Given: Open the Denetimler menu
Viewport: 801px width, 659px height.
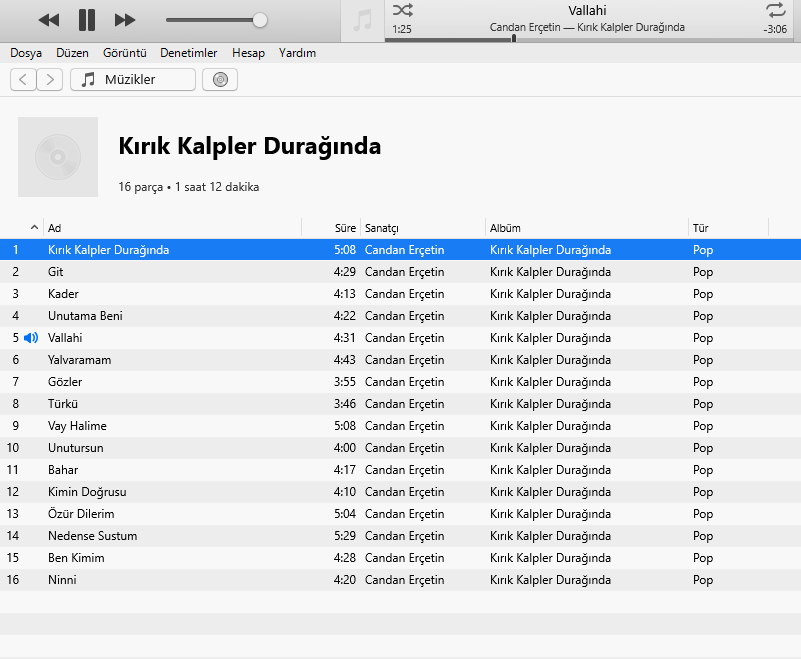Looking at the screenshot, I should click(189, 53).
